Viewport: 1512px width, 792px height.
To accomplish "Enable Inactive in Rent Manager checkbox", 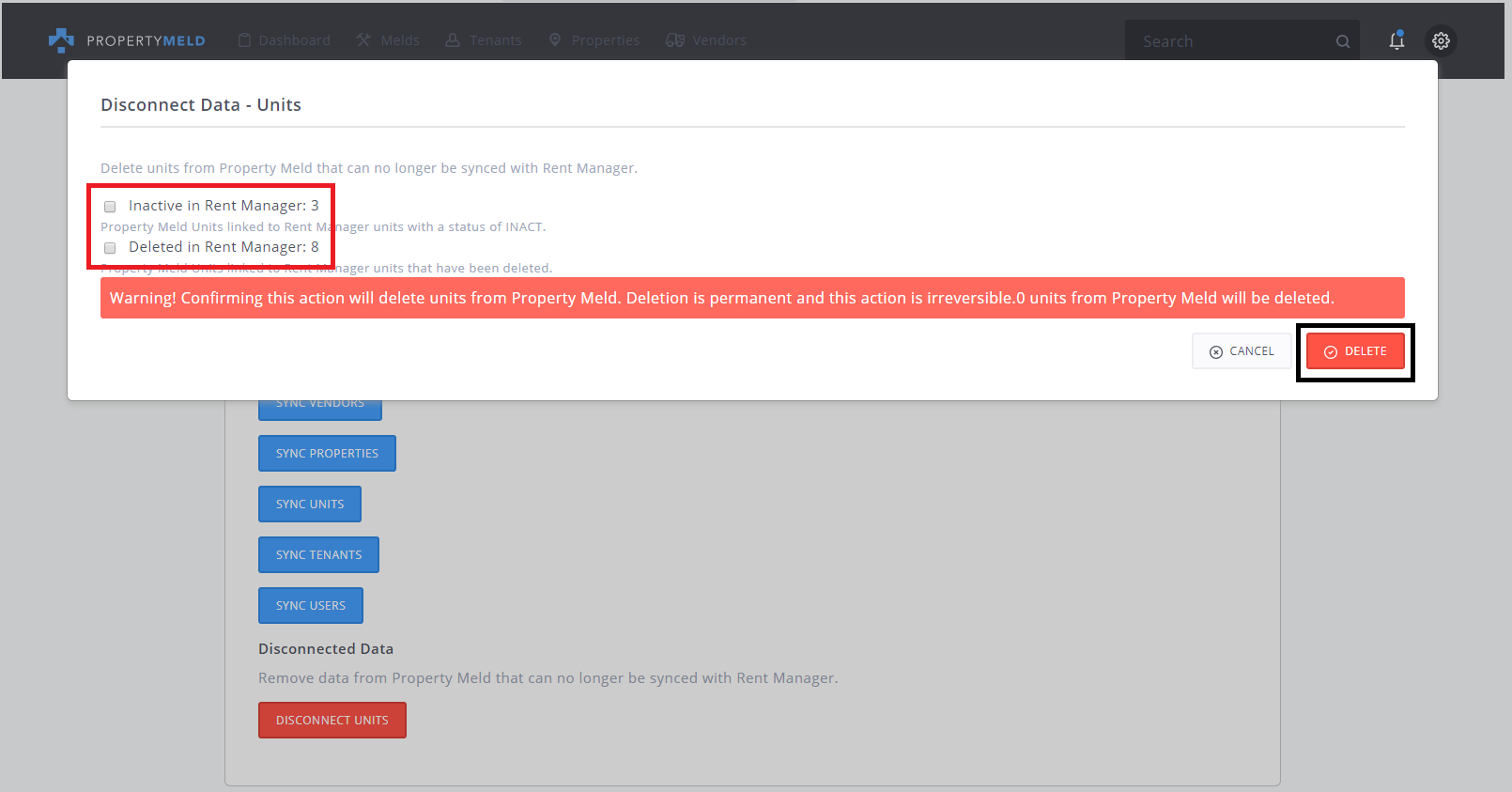I will point(110,207).
